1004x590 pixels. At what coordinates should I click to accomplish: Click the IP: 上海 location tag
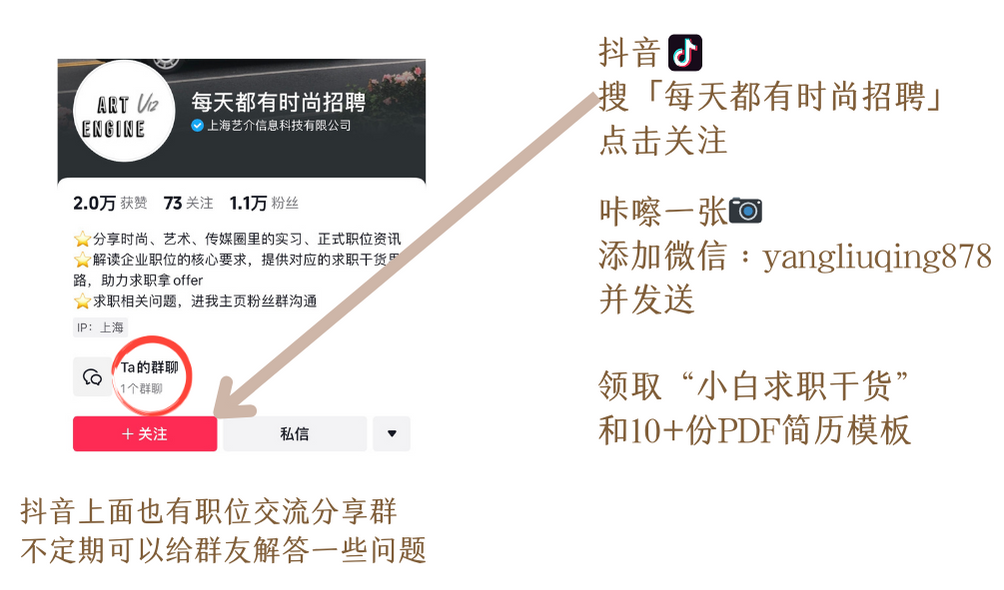click(x=101, y=327)
